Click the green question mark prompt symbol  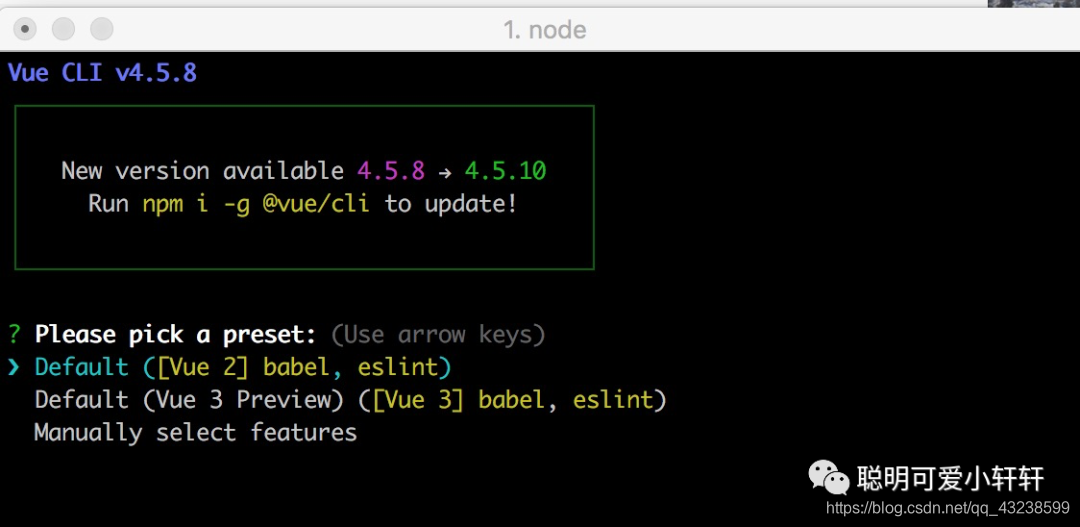[14, 335]
